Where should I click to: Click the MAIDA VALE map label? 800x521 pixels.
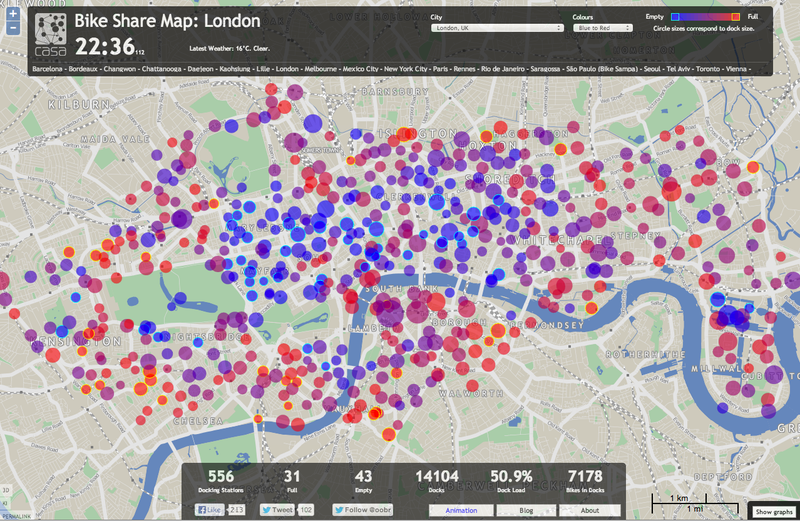pos(115,139)
